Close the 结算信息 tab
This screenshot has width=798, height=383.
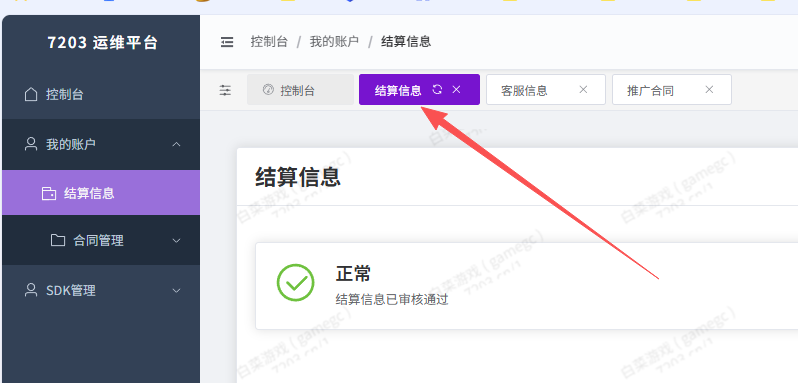[457, 90]
